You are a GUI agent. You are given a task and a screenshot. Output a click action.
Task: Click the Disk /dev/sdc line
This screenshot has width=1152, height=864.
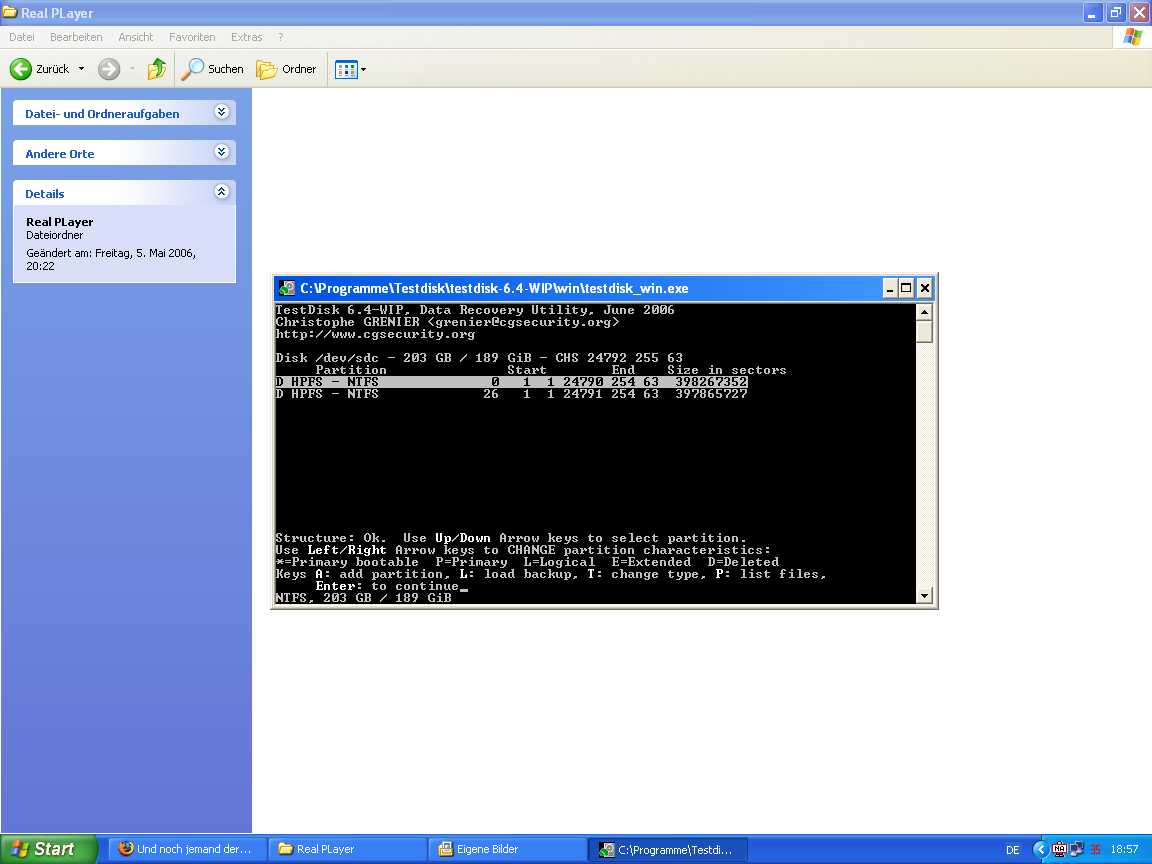point(479,358)
